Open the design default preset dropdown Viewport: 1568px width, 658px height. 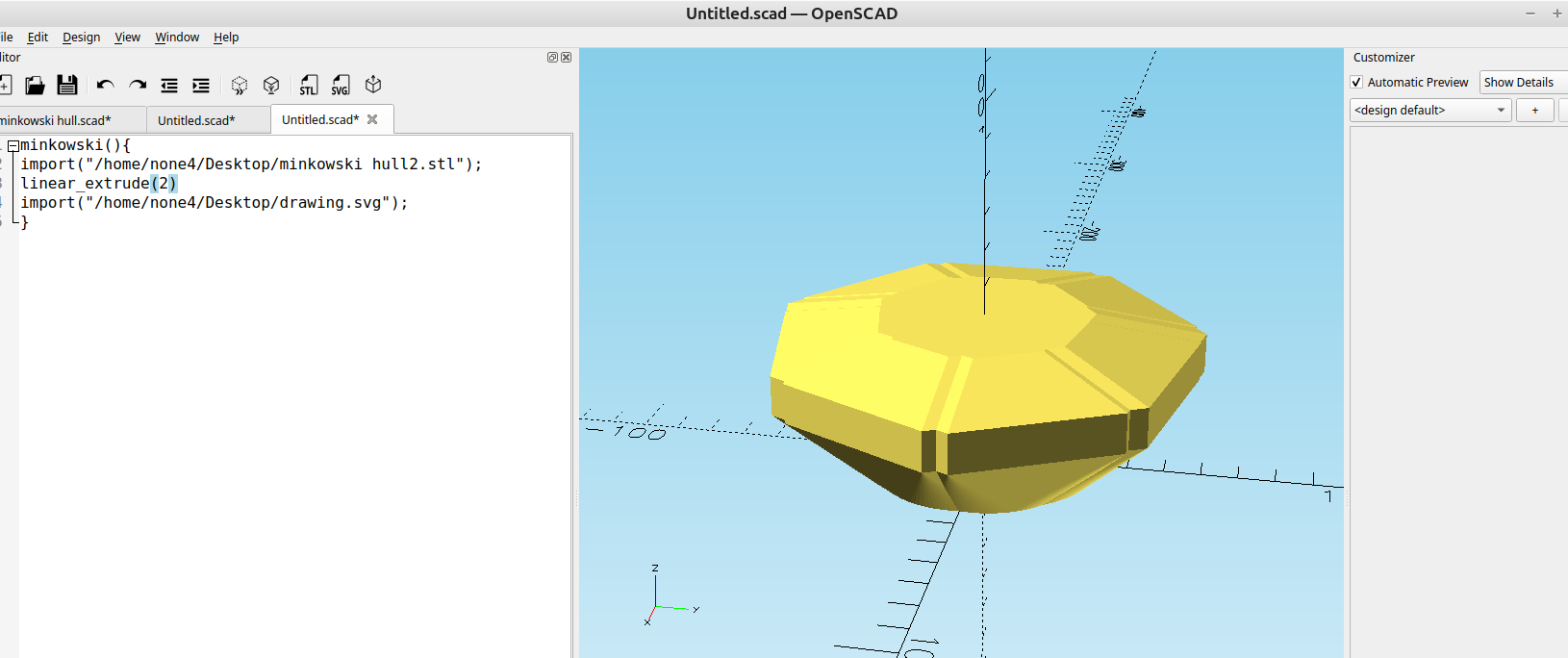(x=1429, y=111)
